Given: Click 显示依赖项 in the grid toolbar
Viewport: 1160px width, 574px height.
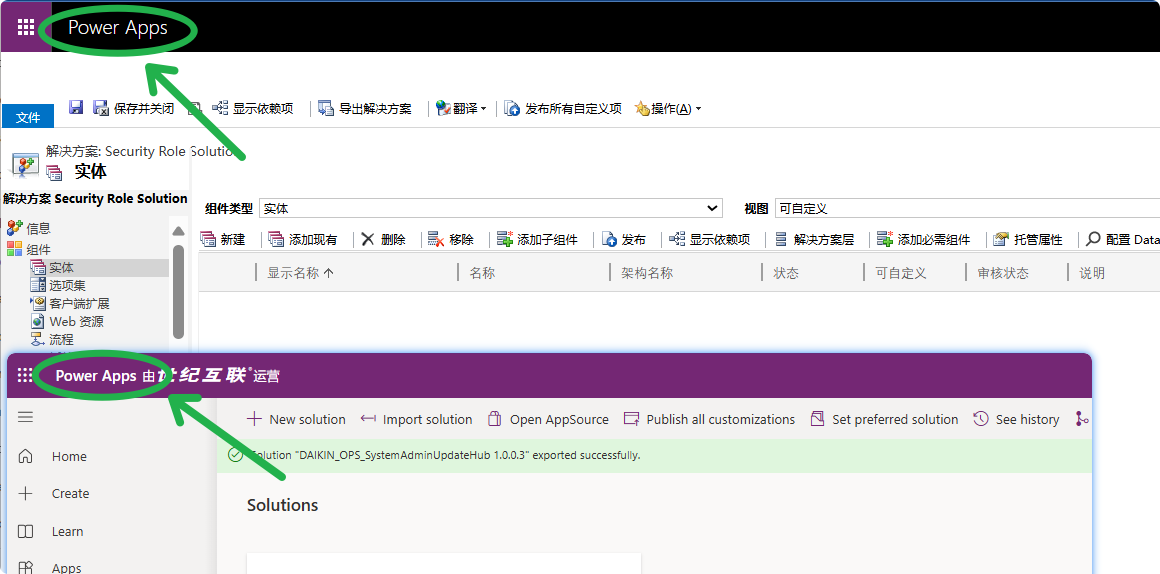Looking at the screenshot, I should (x=710, y=240).
